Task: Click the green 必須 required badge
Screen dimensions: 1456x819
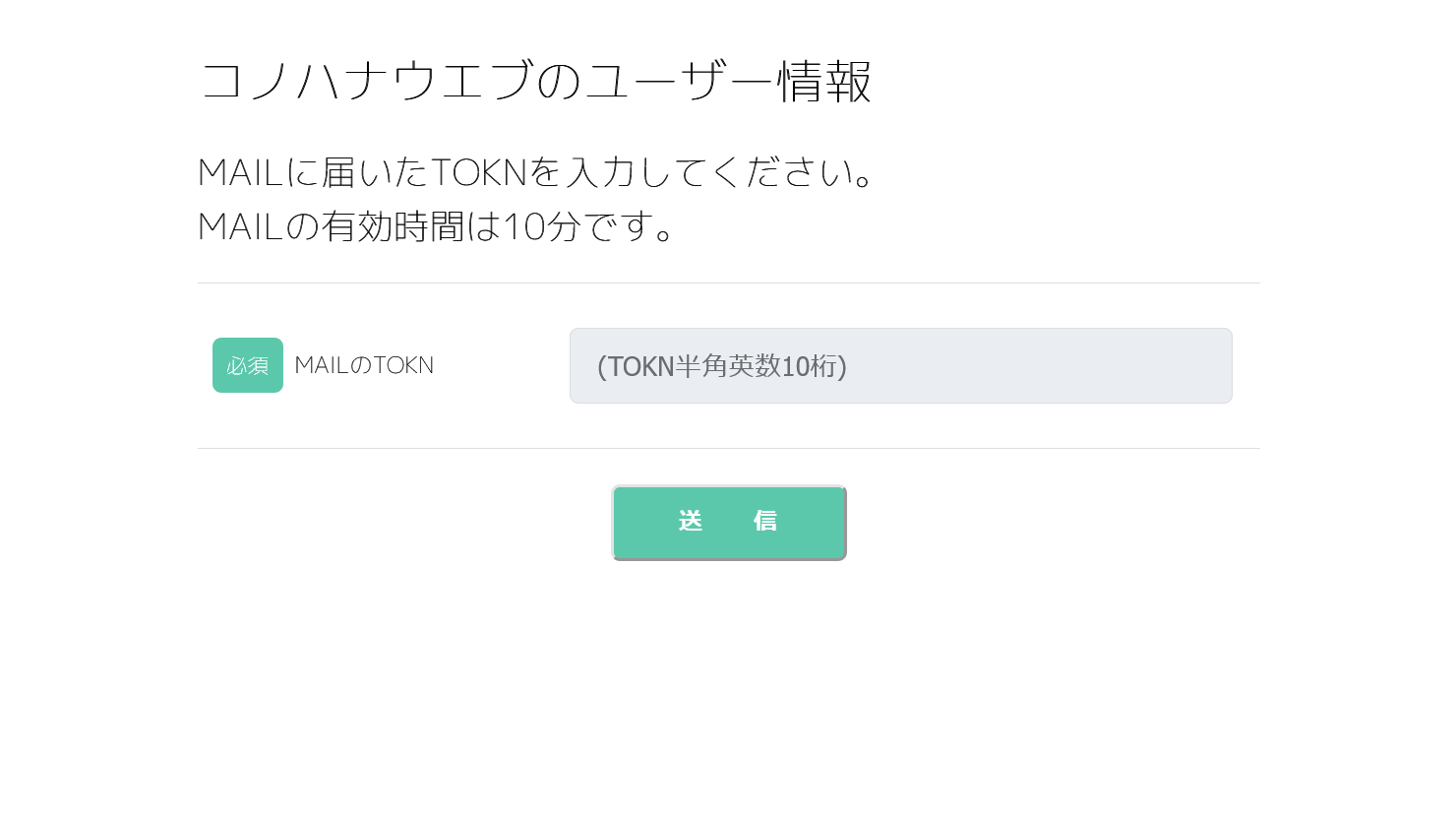Action: [248, 365]
